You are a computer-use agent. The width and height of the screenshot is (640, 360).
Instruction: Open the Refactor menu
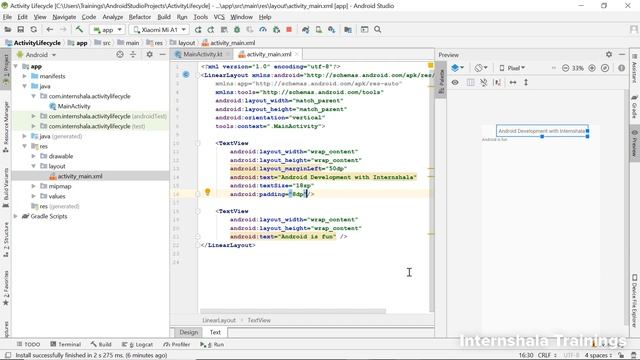click(140, 17)
